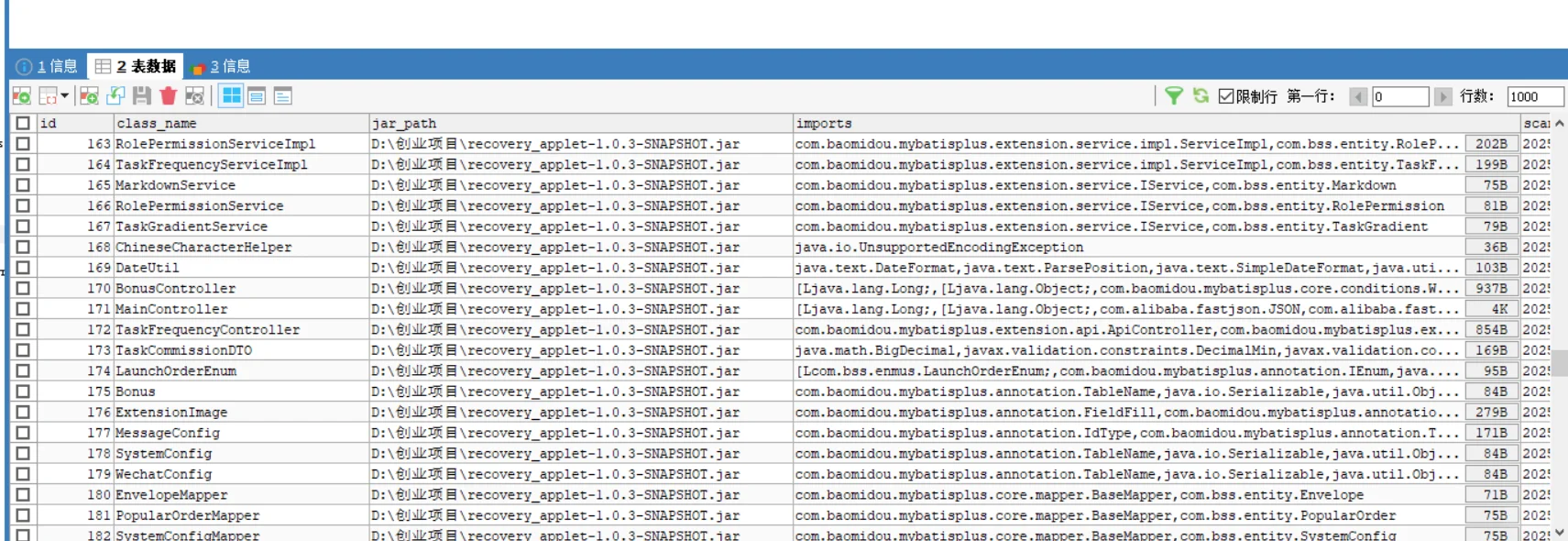The image size is (1568, 541).
Task: Toggle the 限制行 limit rows checkbox
Action: [x=1226, y=96]
